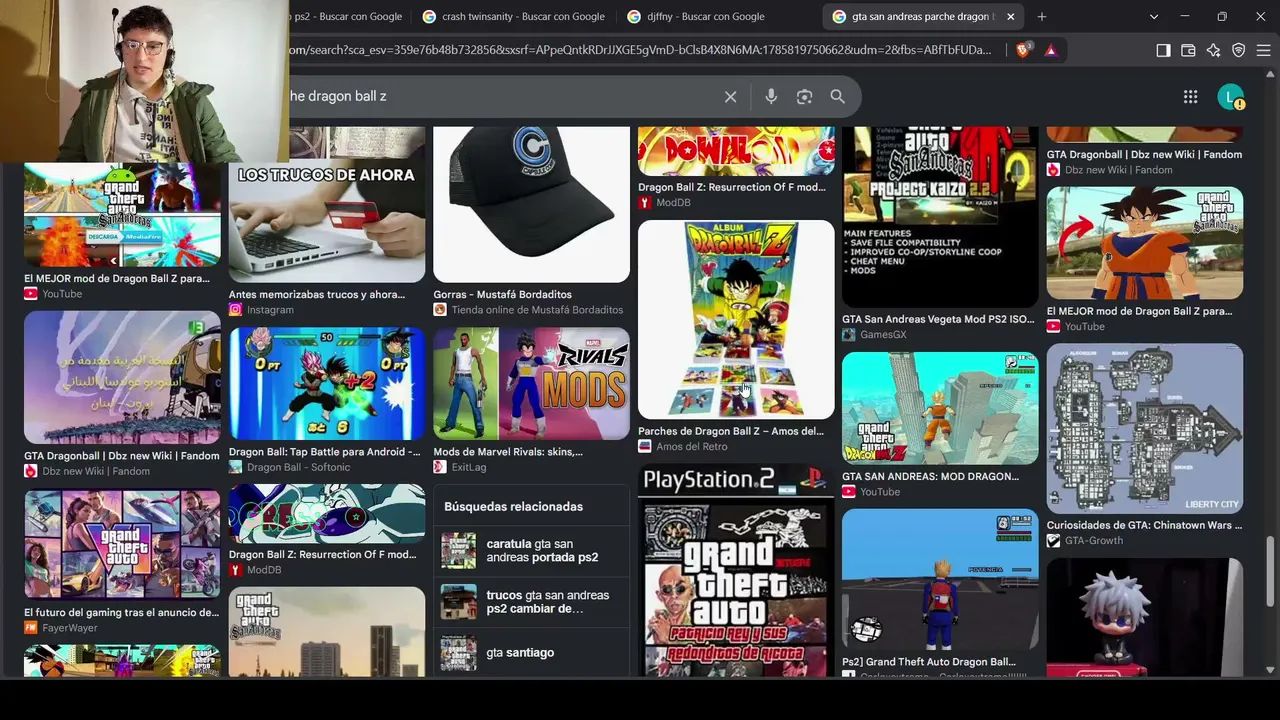Switch to the crash twinsanity tab
This screenshot has height=720, width=1280.
[x=514, y=16]
